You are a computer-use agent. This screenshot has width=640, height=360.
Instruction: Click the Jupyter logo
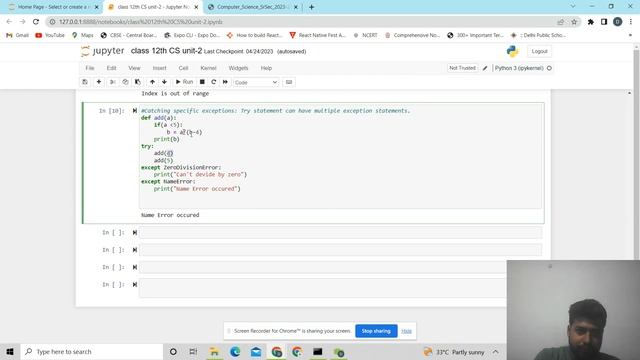click(x=102, y=51)
